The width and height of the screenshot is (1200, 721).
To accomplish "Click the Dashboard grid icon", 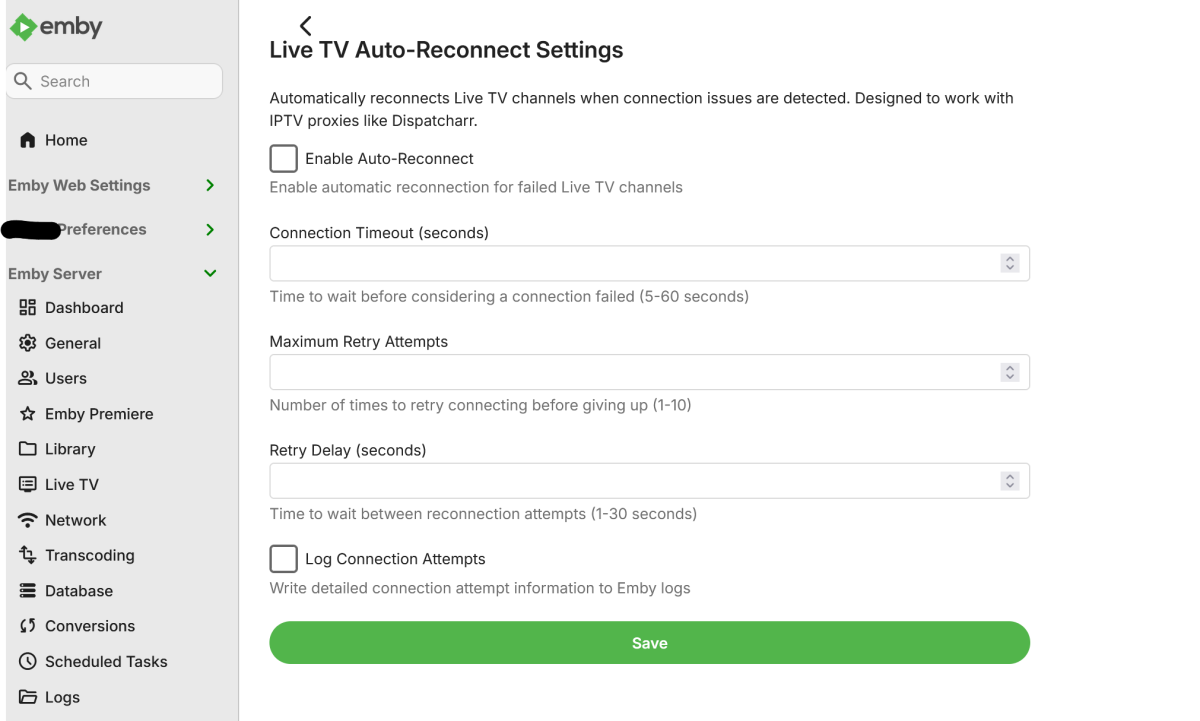I will pyautogui.click(x=28, y=308).
